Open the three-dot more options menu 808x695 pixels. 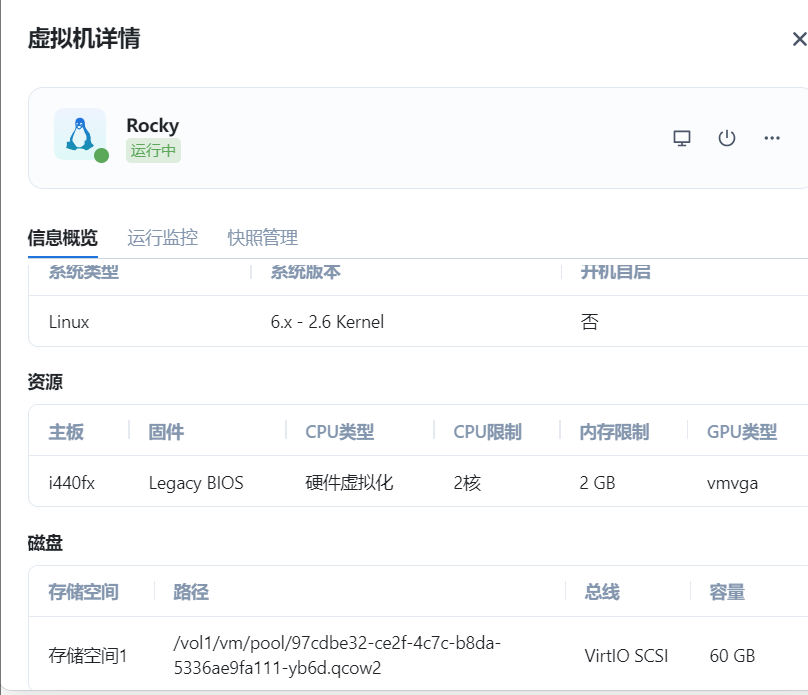[772, 138]
